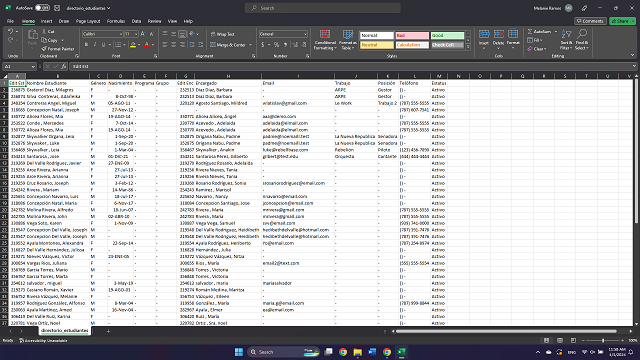640x360 pixels.
Task: Click the title bar Search box
Action: point(322,8)
